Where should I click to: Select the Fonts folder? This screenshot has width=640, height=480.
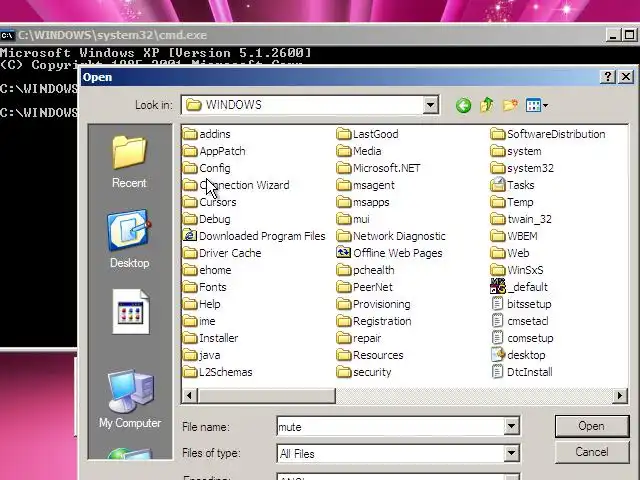pyautogui.click(x=204, y=287)
